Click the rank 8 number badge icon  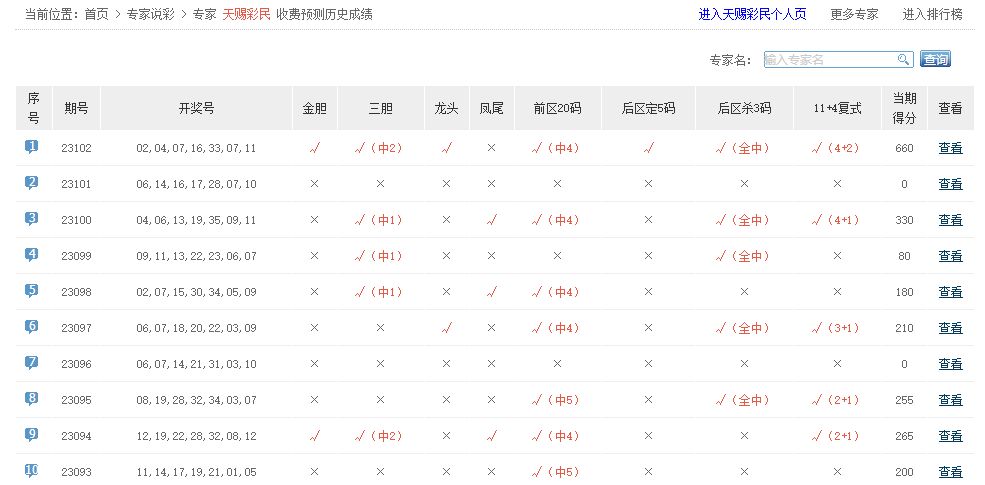pyautogui.click(x=32, y=399)
